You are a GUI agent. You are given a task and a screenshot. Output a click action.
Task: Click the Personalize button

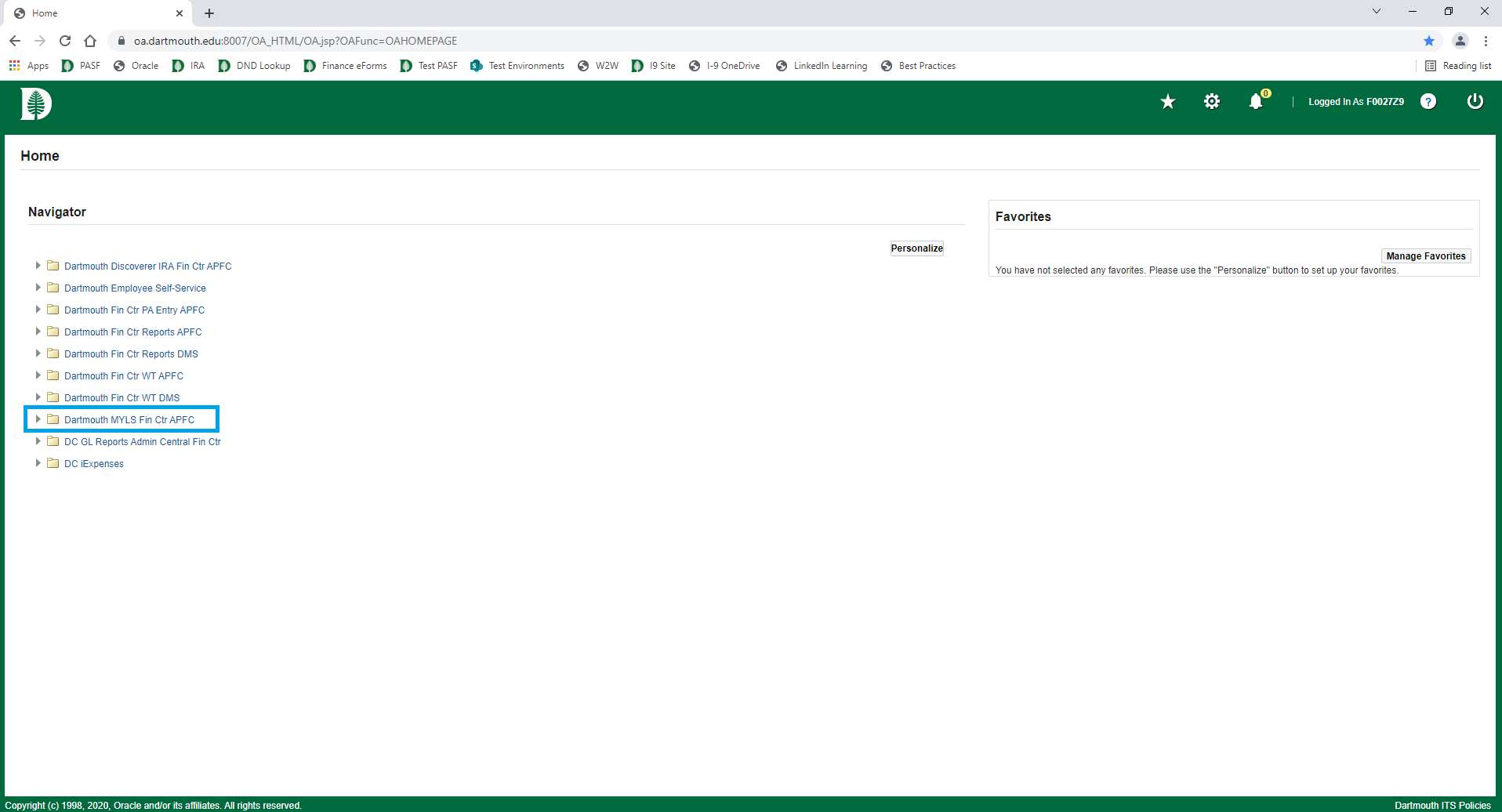click(916, 248)
